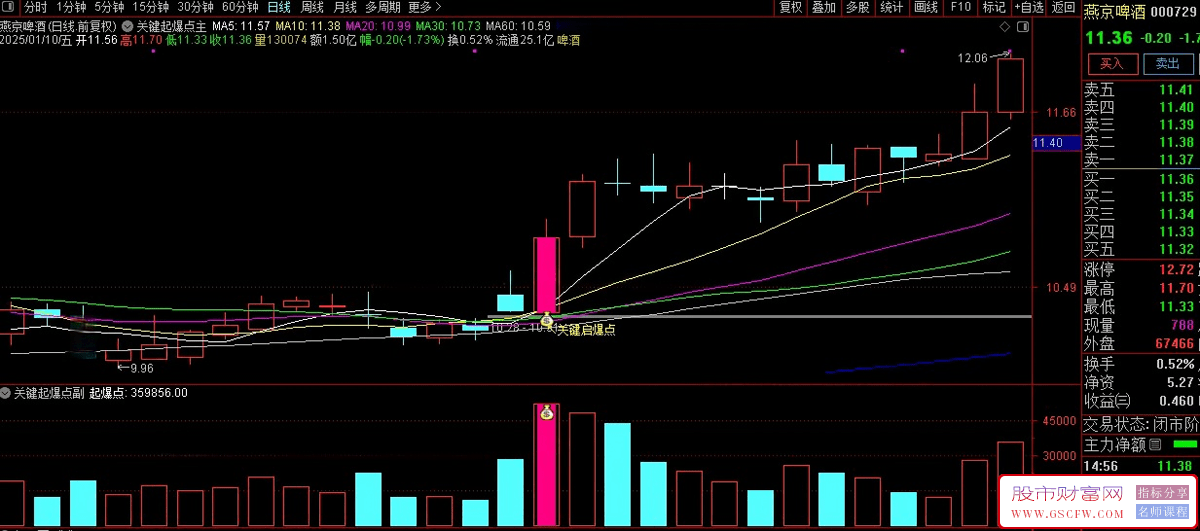Click the 名师课程 banner button
This screenshot has height=531, width=1200.
click(1162, 510)
